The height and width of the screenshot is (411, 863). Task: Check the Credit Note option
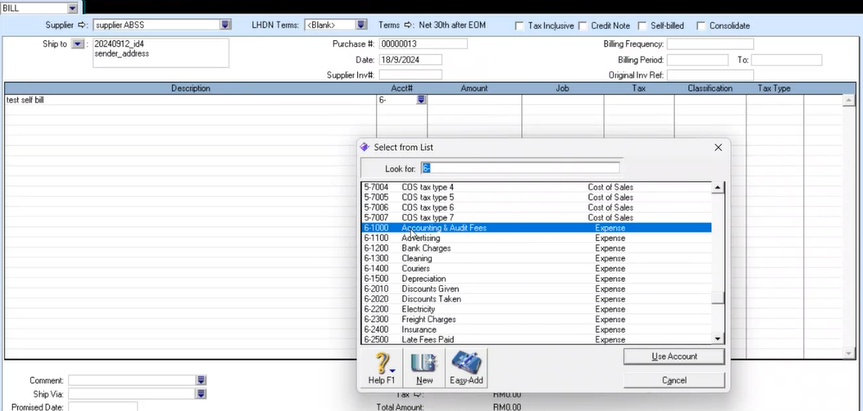tap(582, 25)
